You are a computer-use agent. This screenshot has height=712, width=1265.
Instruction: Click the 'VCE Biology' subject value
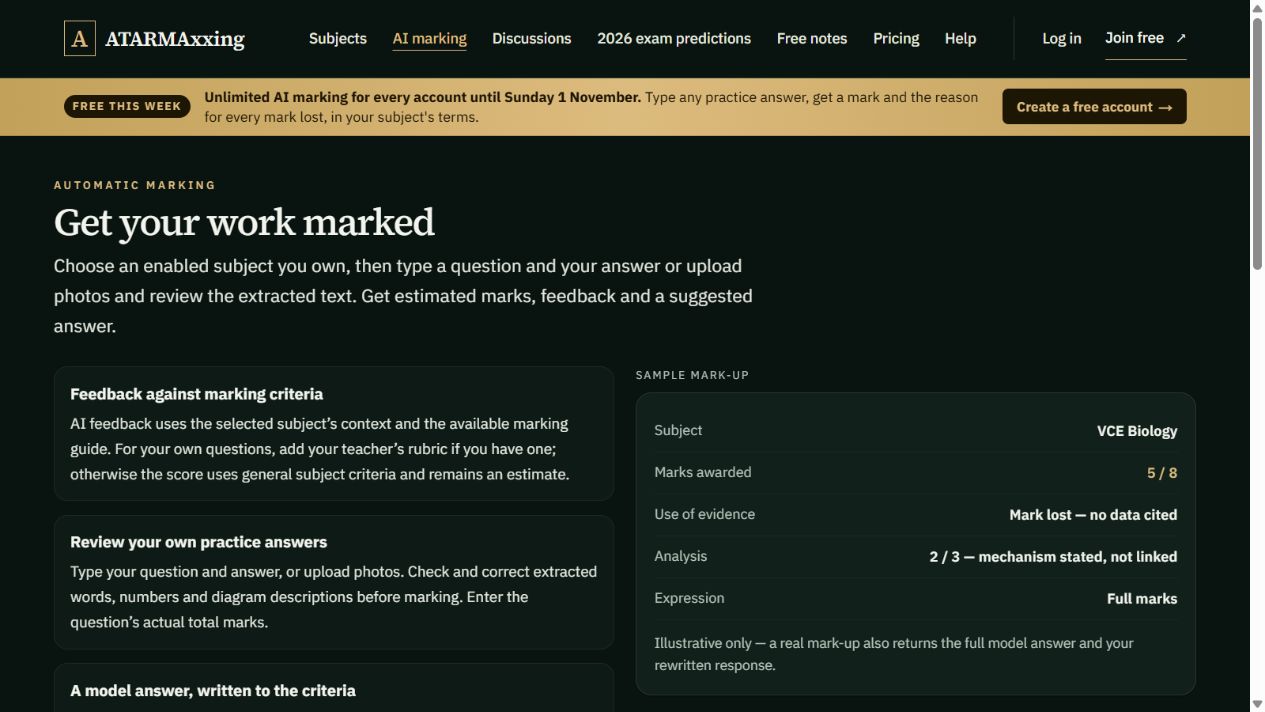tap(1137, 431)
